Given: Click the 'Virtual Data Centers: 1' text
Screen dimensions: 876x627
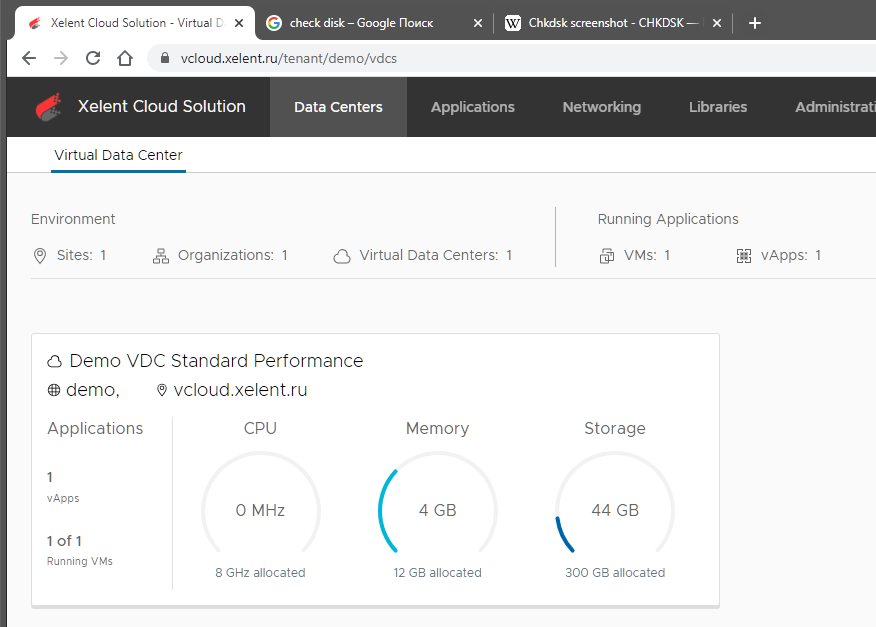Looking at the screenshot, I should pos(436,255).
